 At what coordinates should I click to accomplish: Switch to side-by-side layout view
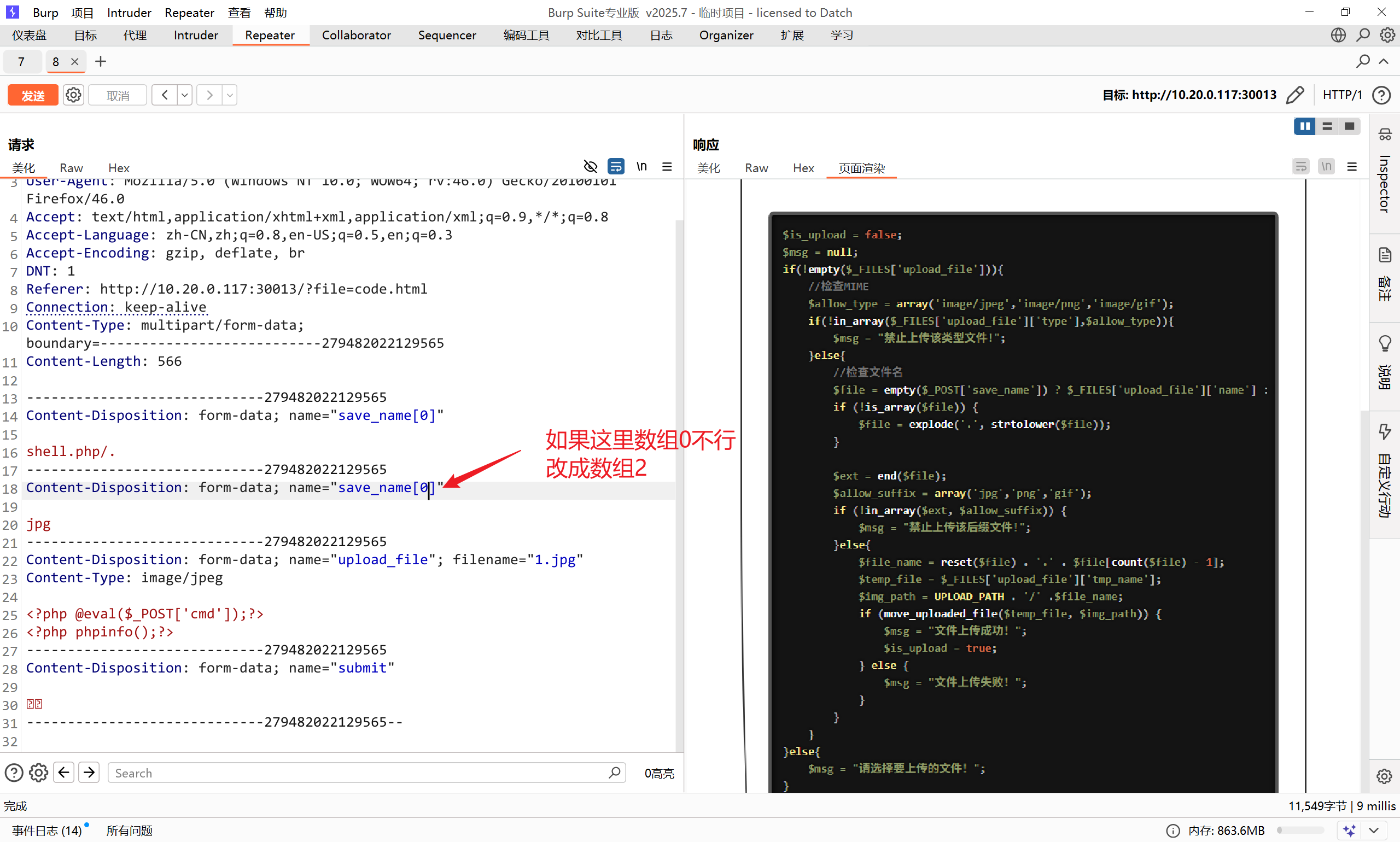(x=1304, y=126)
